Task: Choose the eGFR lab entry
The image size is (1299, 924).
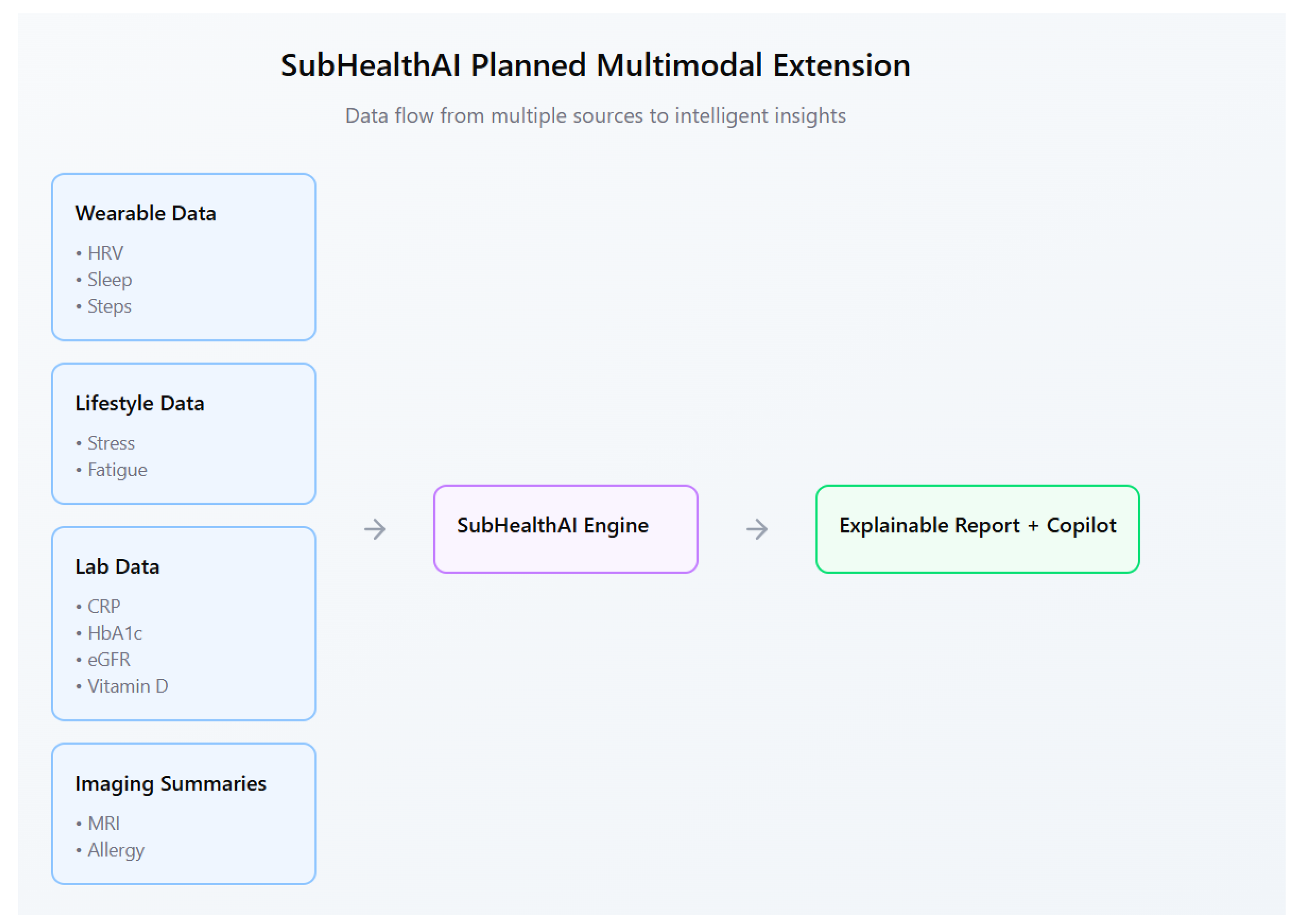Action: pyautogui.click(x=109, y=660)
